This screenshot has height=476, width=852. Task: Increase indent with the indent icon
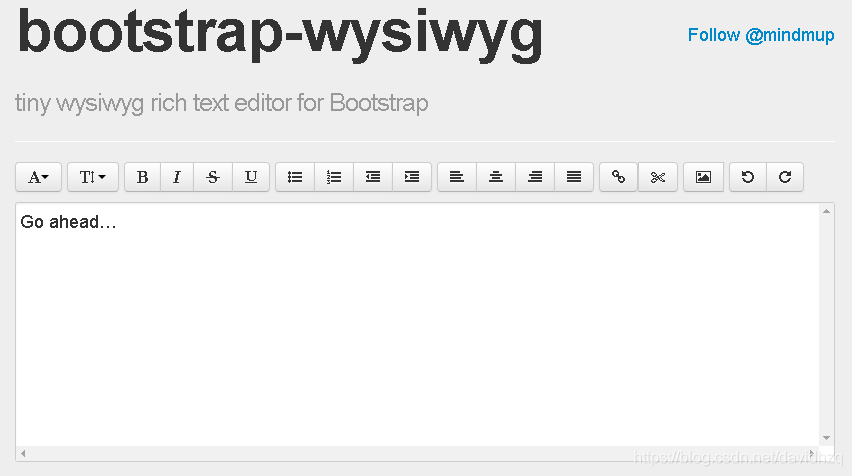point(412,177)
